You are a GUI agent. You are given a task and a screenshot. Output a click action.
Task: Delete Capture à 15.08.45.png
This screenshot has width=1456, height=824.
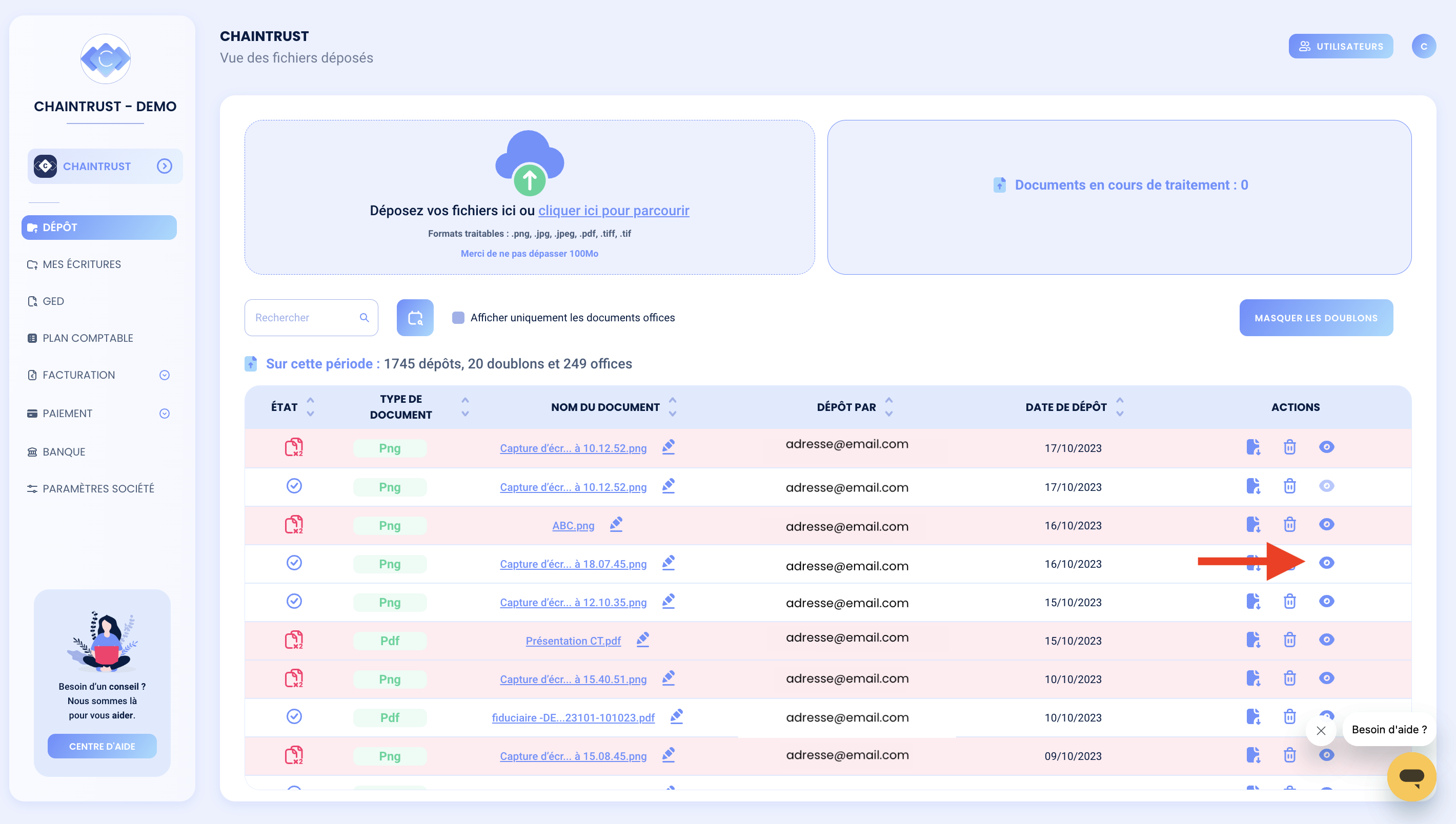click(x=1289, y=755)
